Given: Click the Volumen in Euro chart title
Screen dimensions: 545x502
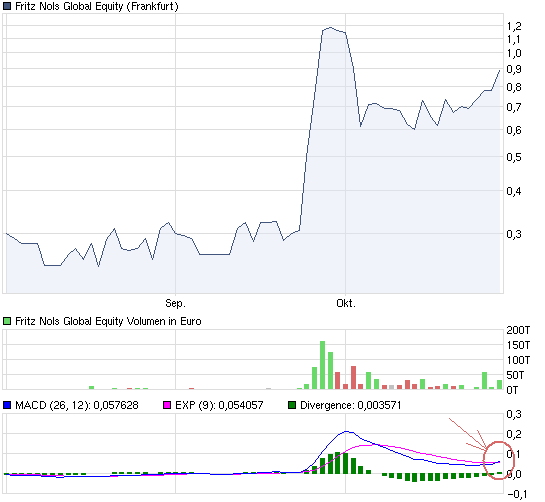Looking at the screenshot, I should point(108,321).
